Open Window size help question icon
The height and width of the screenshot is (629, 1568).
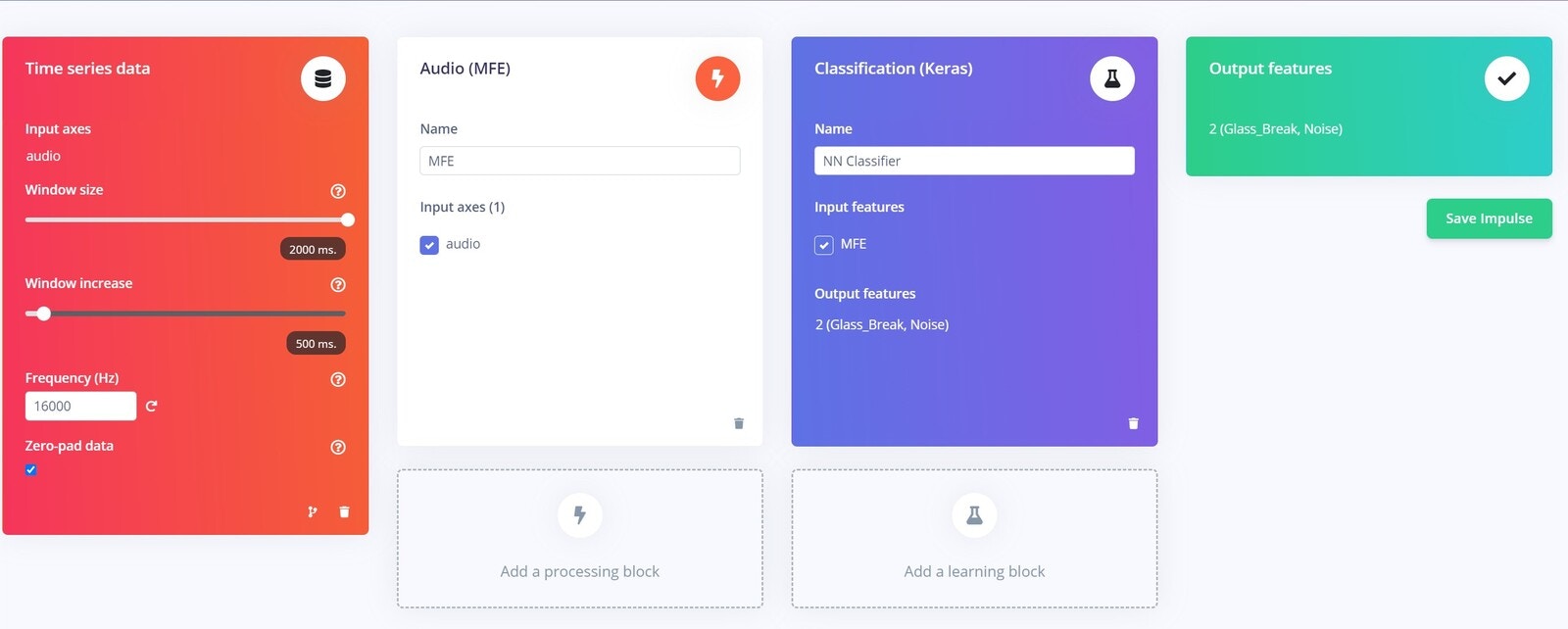(338, 191)
